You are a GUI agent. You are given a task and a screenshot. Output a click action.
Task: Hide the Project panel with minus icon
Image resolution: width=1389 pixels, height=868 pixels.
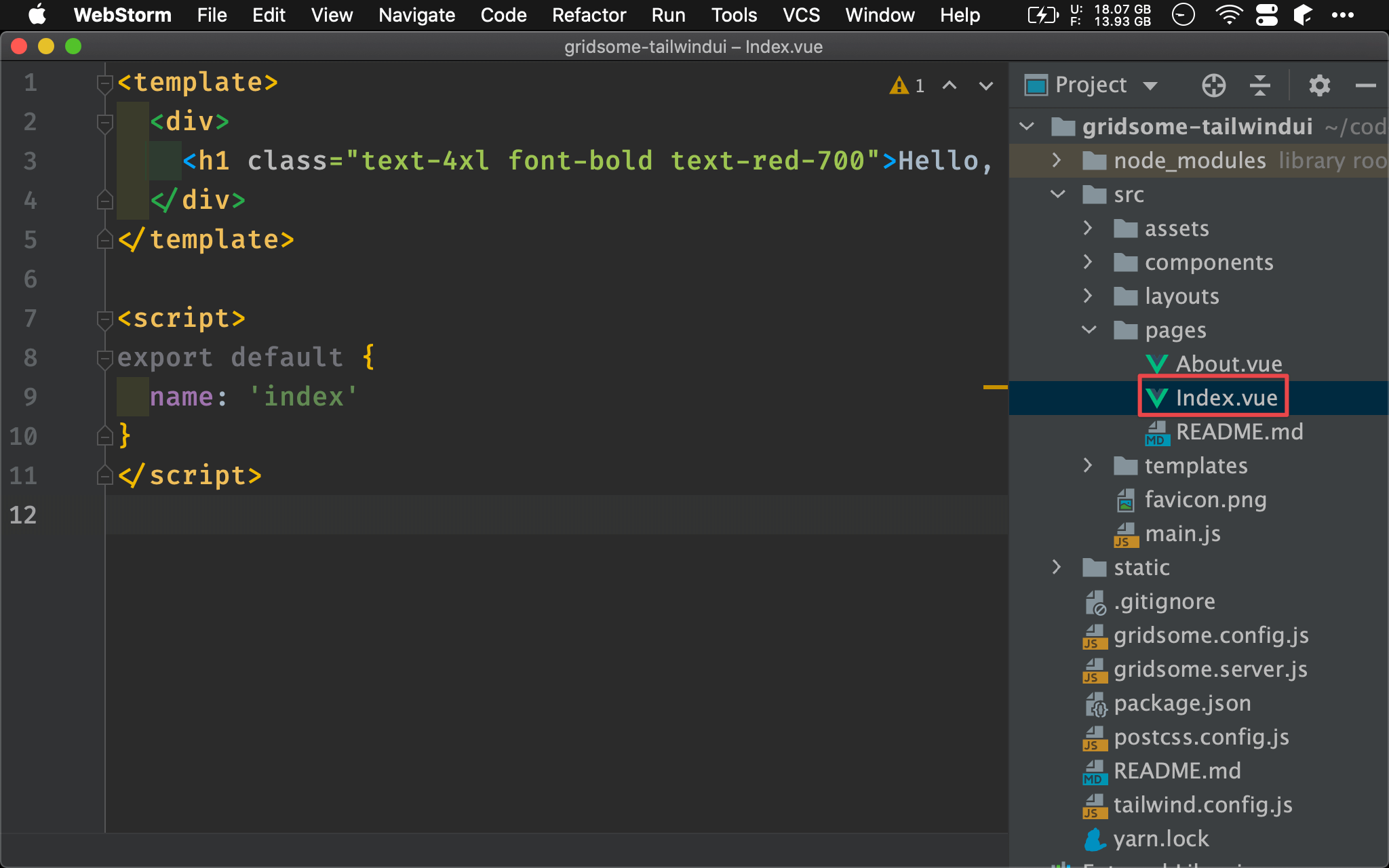coord(1365,85)
